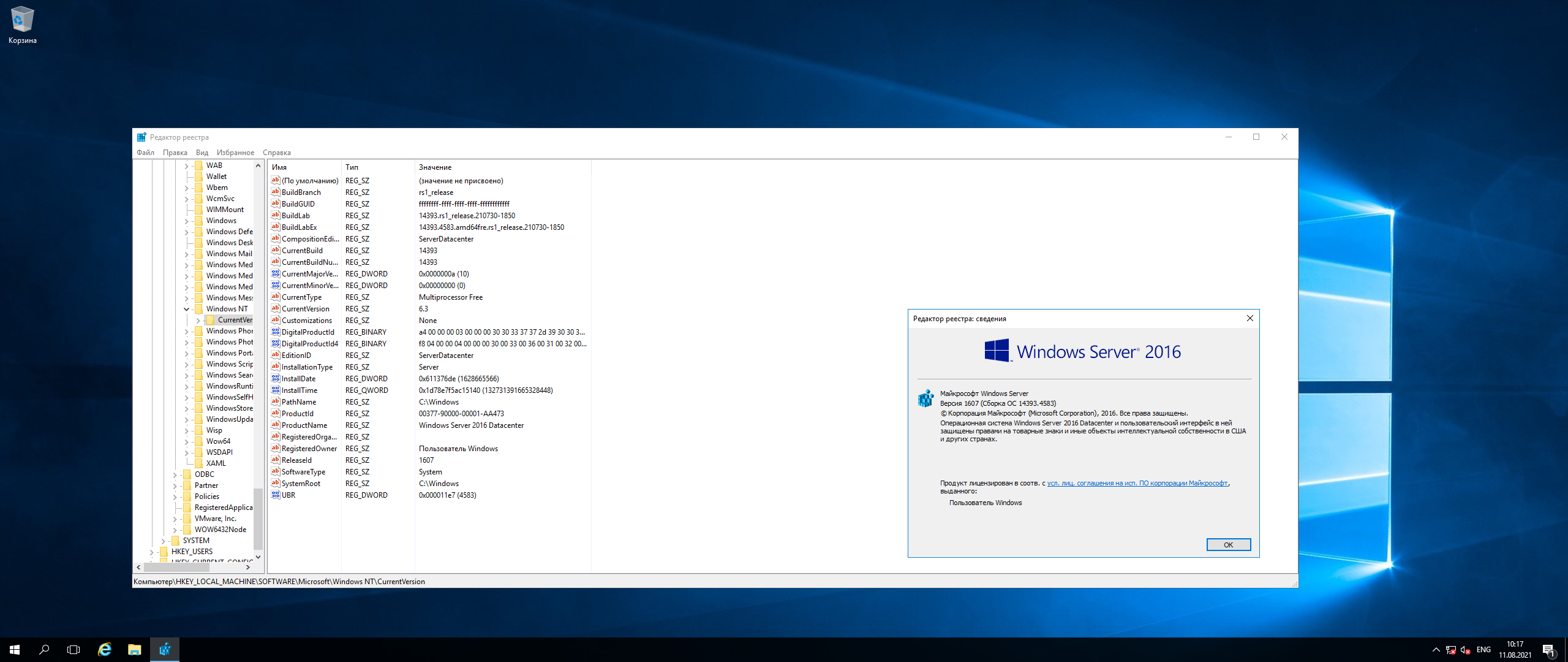Open the Microsoft license terms link
Image resolution: width=1568 pixels, height=662 pixels.
pos(1137,483)
